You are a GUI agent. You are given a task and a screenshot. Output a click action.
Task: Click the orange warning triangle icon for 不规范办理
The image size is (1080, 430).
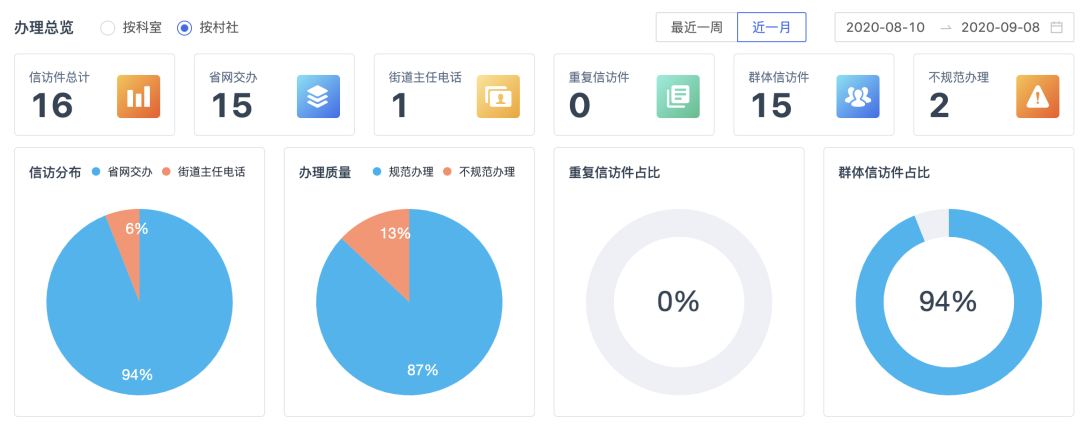click(1037, 96)
